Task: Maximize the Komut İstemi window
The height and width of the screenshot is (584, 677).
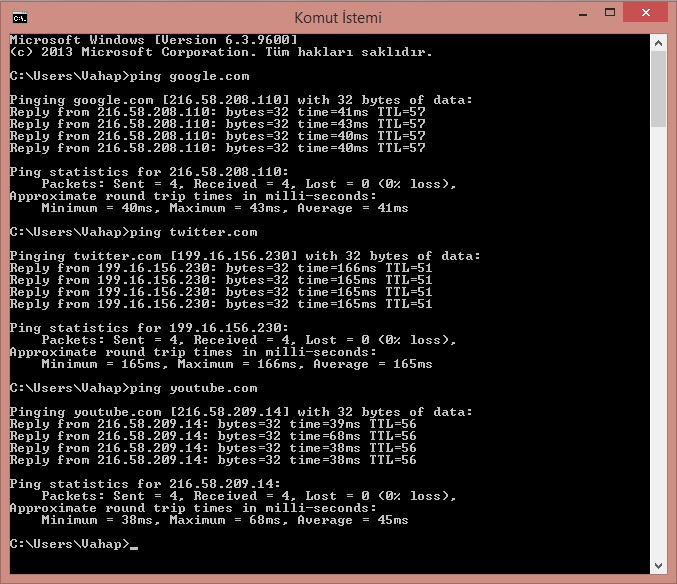Action: pos(610,13)
